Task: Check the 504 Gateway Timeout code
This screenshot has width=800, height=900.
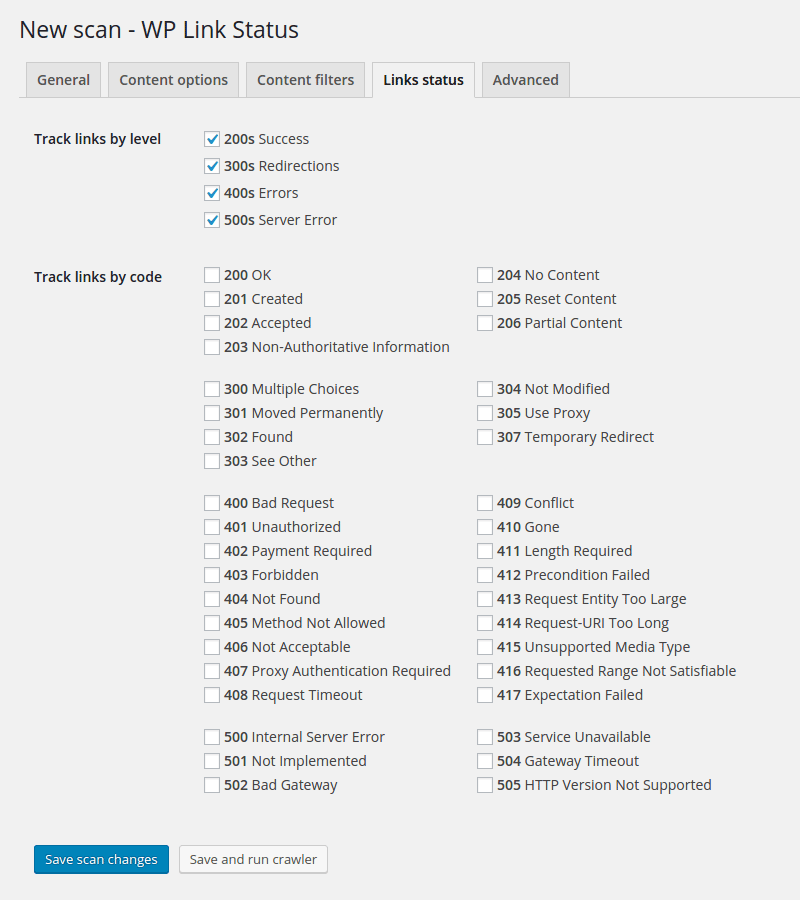Action: [485, 761]
